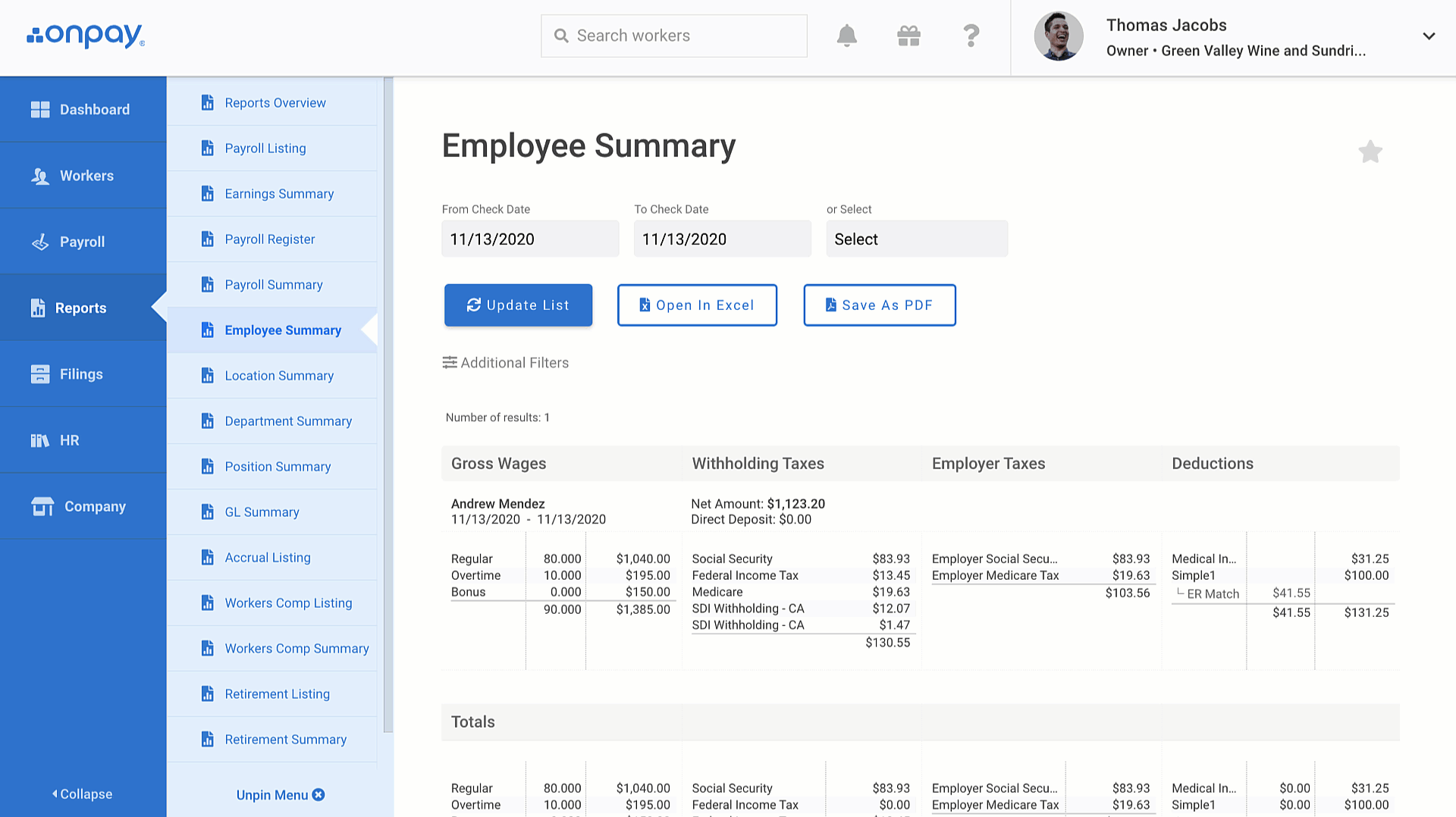The width and height of the screenshot is (1456, 817).
Task: Click the Search workers field
Action: pos(674,36)
